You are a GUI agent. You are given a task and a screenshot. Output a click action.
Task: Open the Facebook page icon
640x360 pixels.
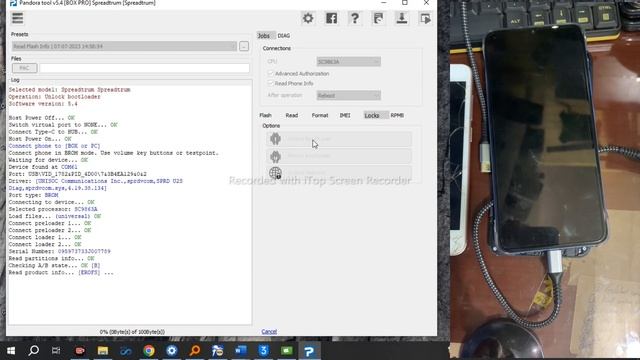[x=331, y=18]
